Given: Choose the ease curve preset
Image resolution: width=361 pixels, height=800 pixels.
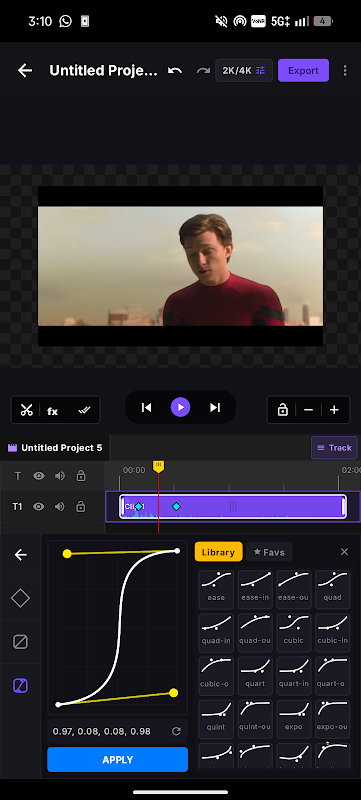Looking at the screenshot, I should click(216, 589).
